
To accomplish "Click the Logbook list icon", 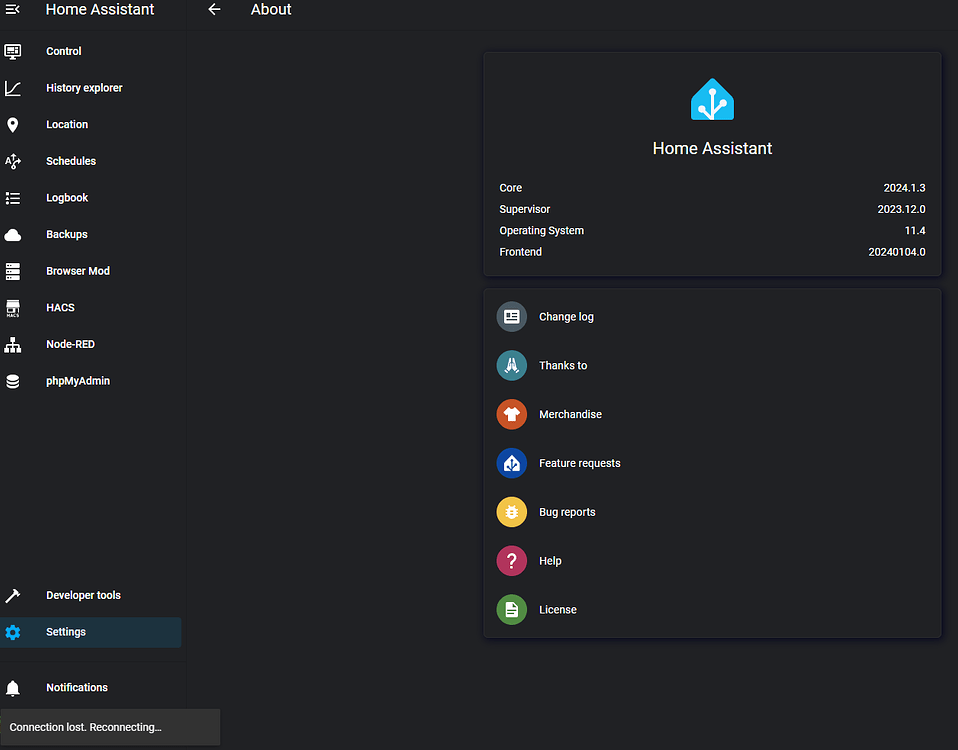I will pyautogui.click(x=13, y=198).
